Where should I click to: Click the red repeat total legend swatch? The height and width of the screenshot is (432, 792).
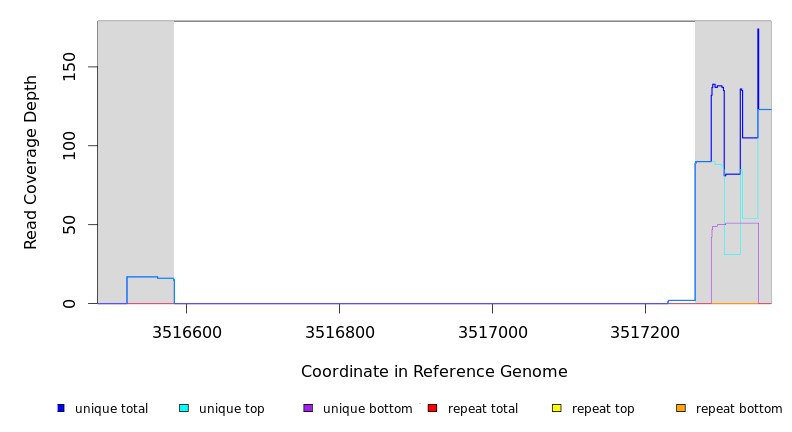pyautogui.click(x=432, y=408)
